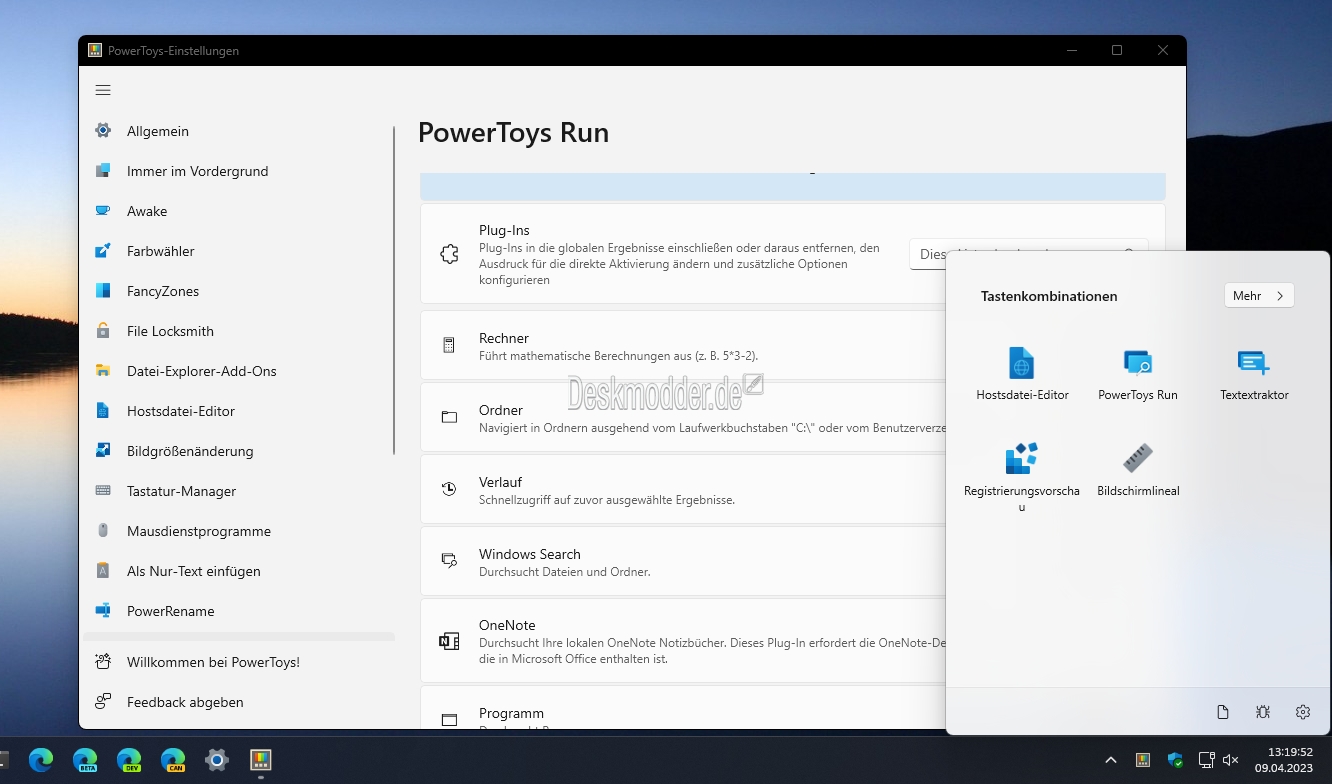
Task: Expand the Windows Search plug-in row
Action: tap(683, 562)
